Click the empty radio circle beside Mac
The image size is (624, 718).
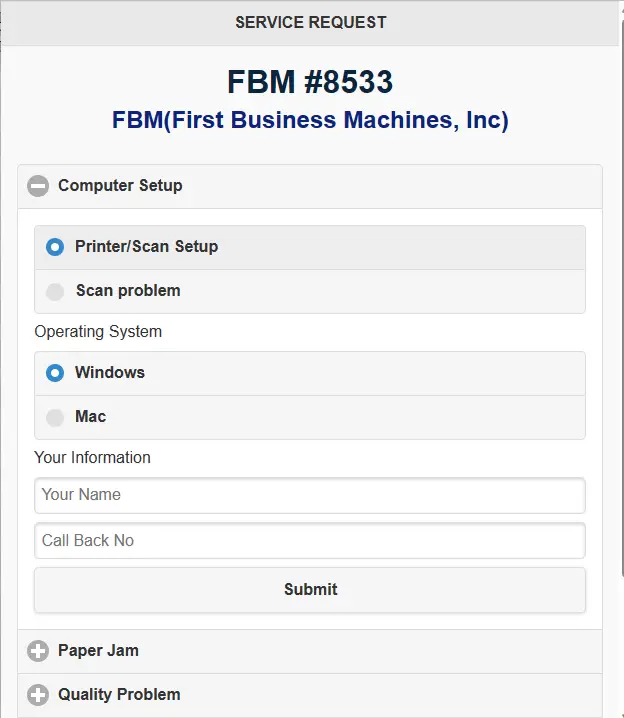click(x=55, y=417)
